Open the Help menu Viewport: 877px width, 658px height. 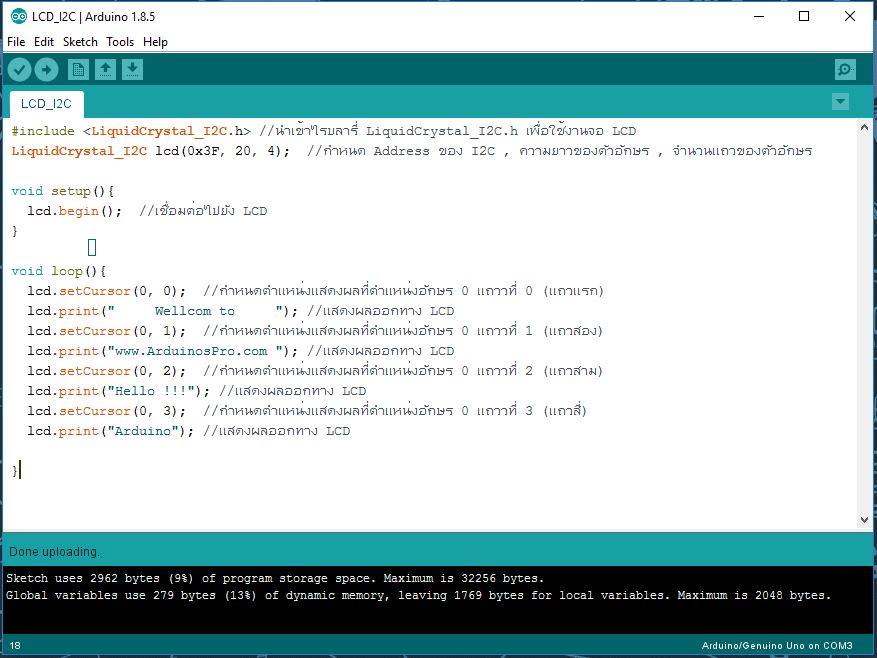pyautogui.click(x=156, y=42)
